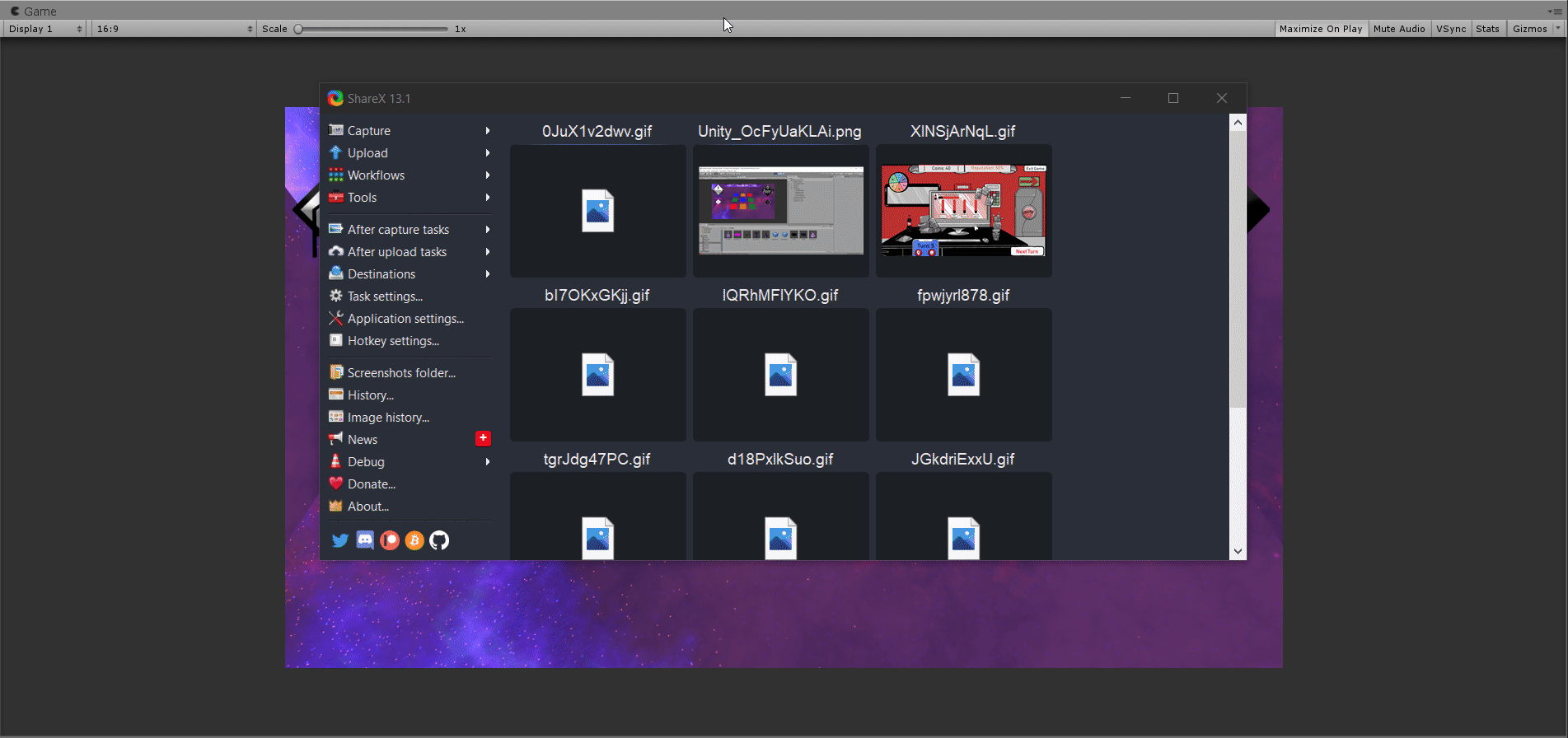Click the About crown icon
This screenshot has width=1568, height=738.
coord(336,506)
